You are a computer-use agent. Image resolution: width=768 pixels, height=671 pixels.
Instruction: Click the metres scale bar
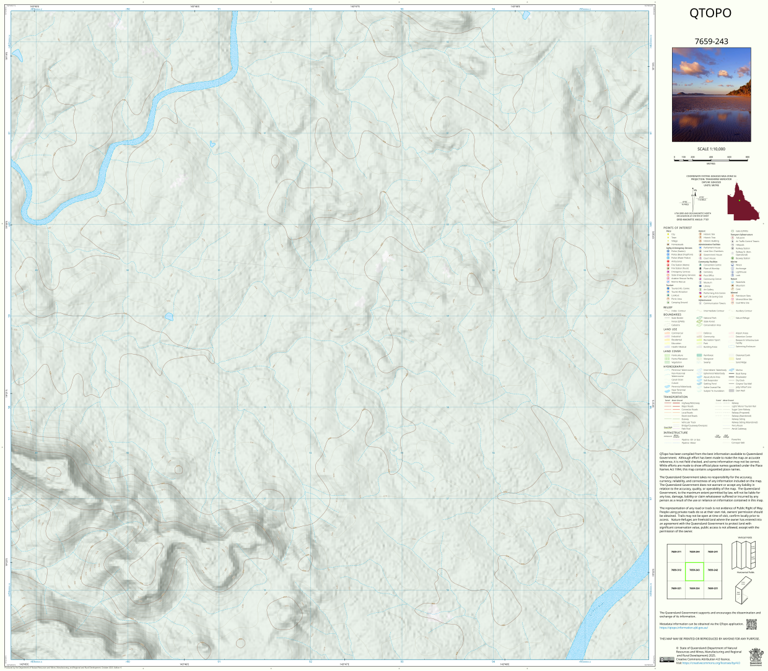point(711,158)
